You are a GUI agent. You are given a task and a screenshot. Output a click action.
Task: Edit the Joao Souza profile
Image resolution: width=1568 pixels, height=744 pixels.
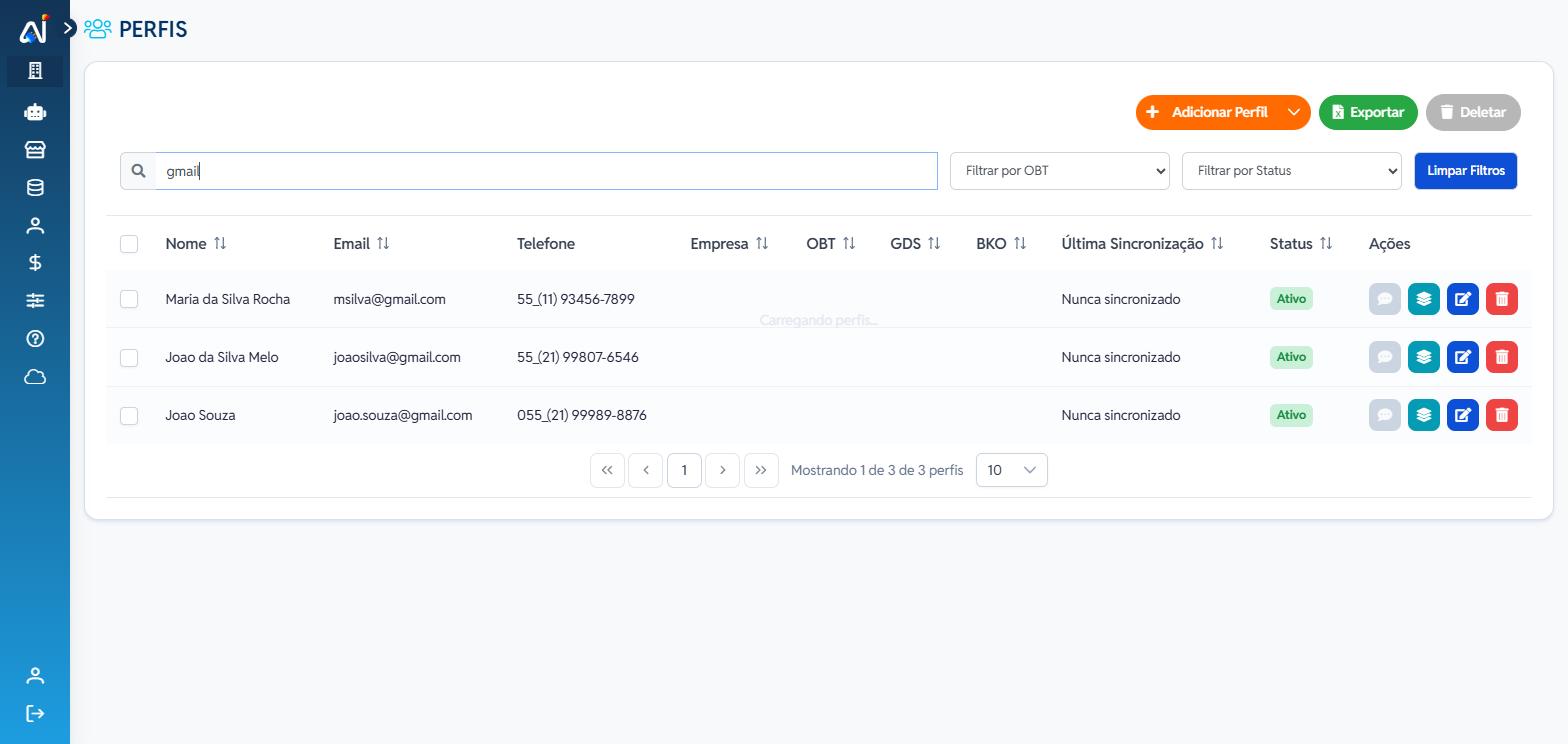click(1463, 415)
